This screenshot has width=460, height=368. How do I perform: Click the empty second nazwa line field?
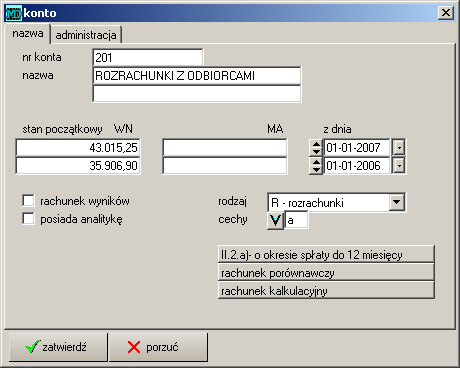197,94
